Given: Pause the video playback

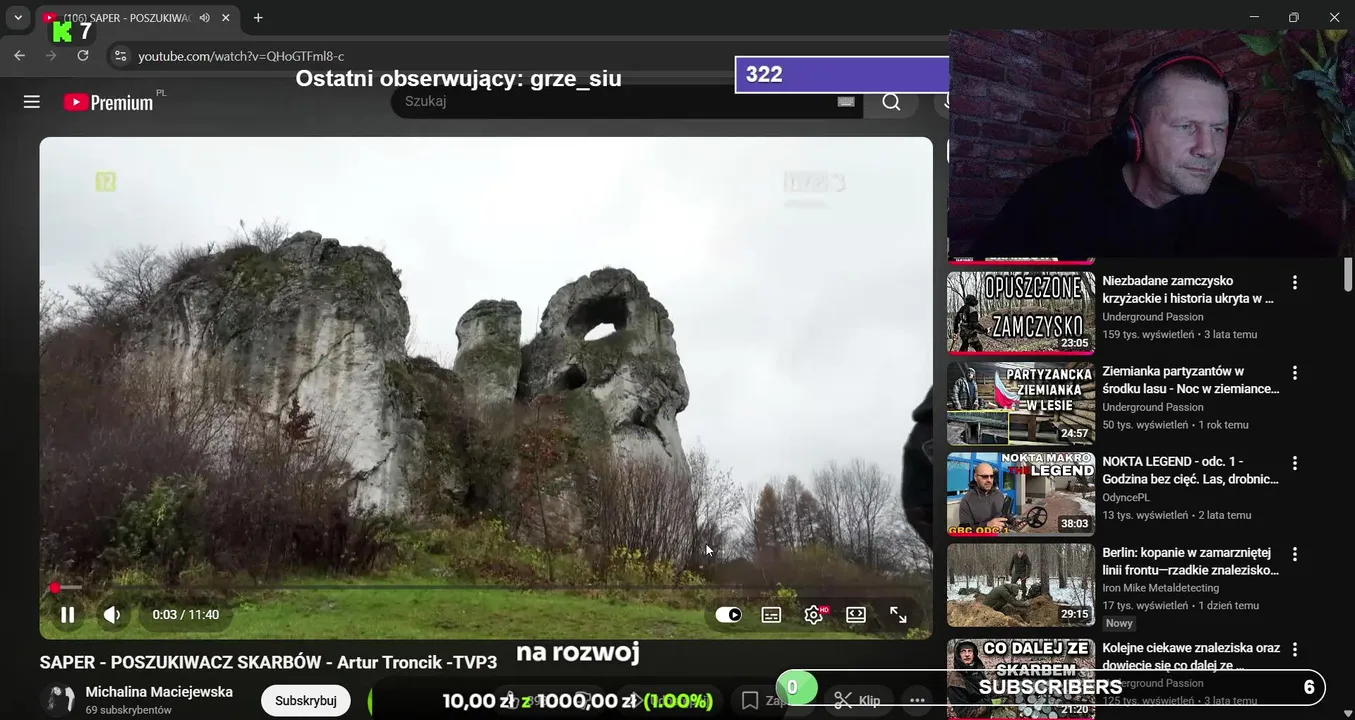Looking at the screenshot, I should [x=67, y=615].
